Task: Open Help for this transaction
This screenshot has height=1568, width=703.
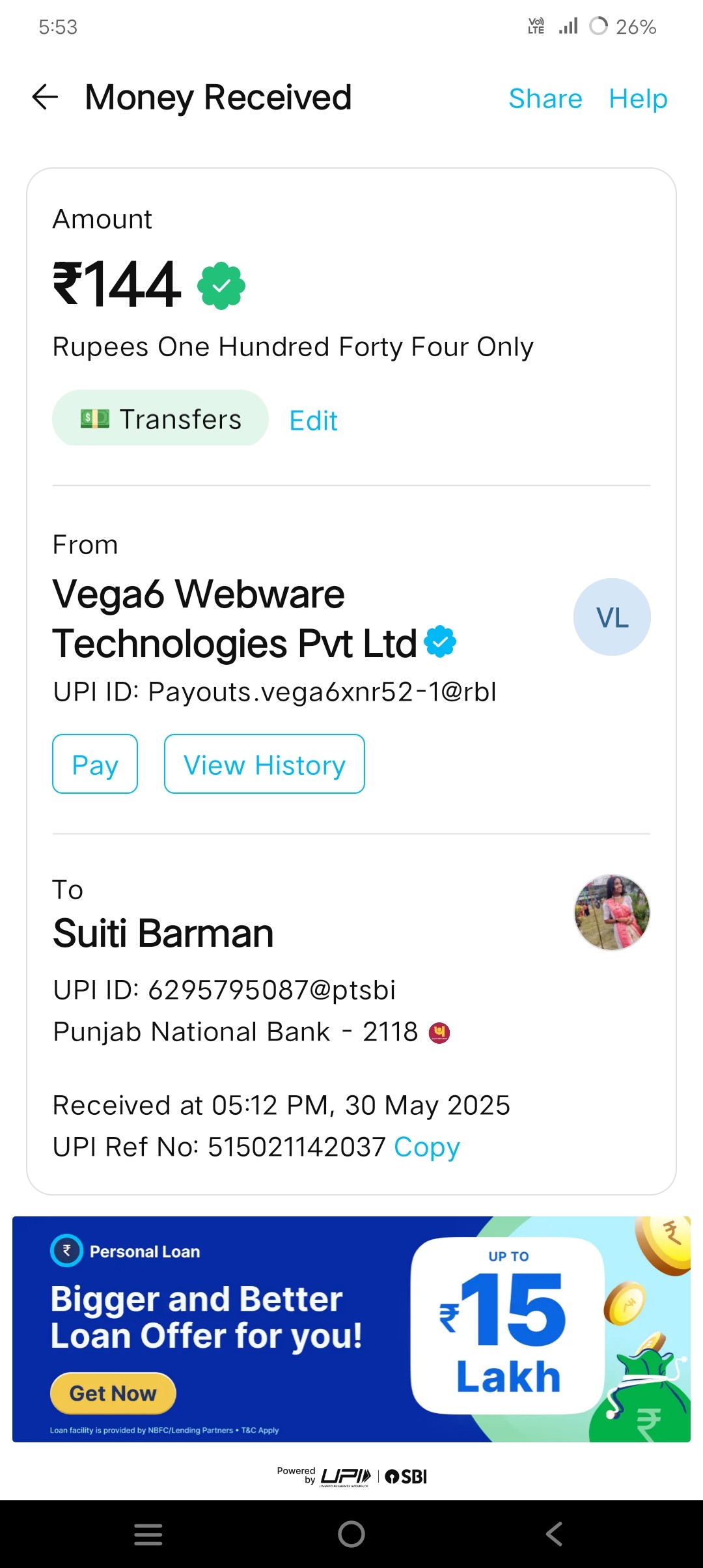Action: pyautogui.click(x=639, y=99)
